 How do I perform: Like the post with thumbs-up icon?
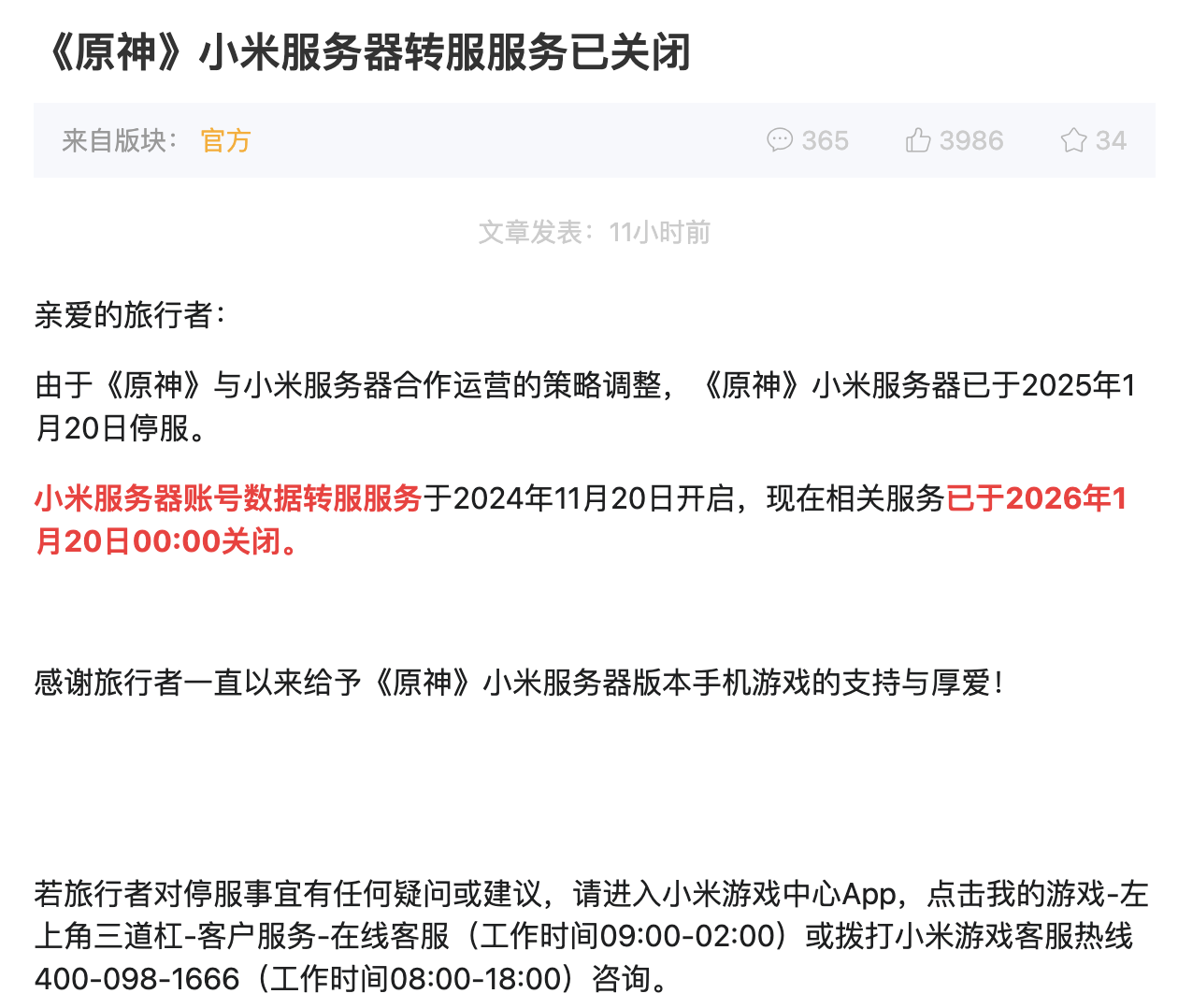(x=918, y=140)
